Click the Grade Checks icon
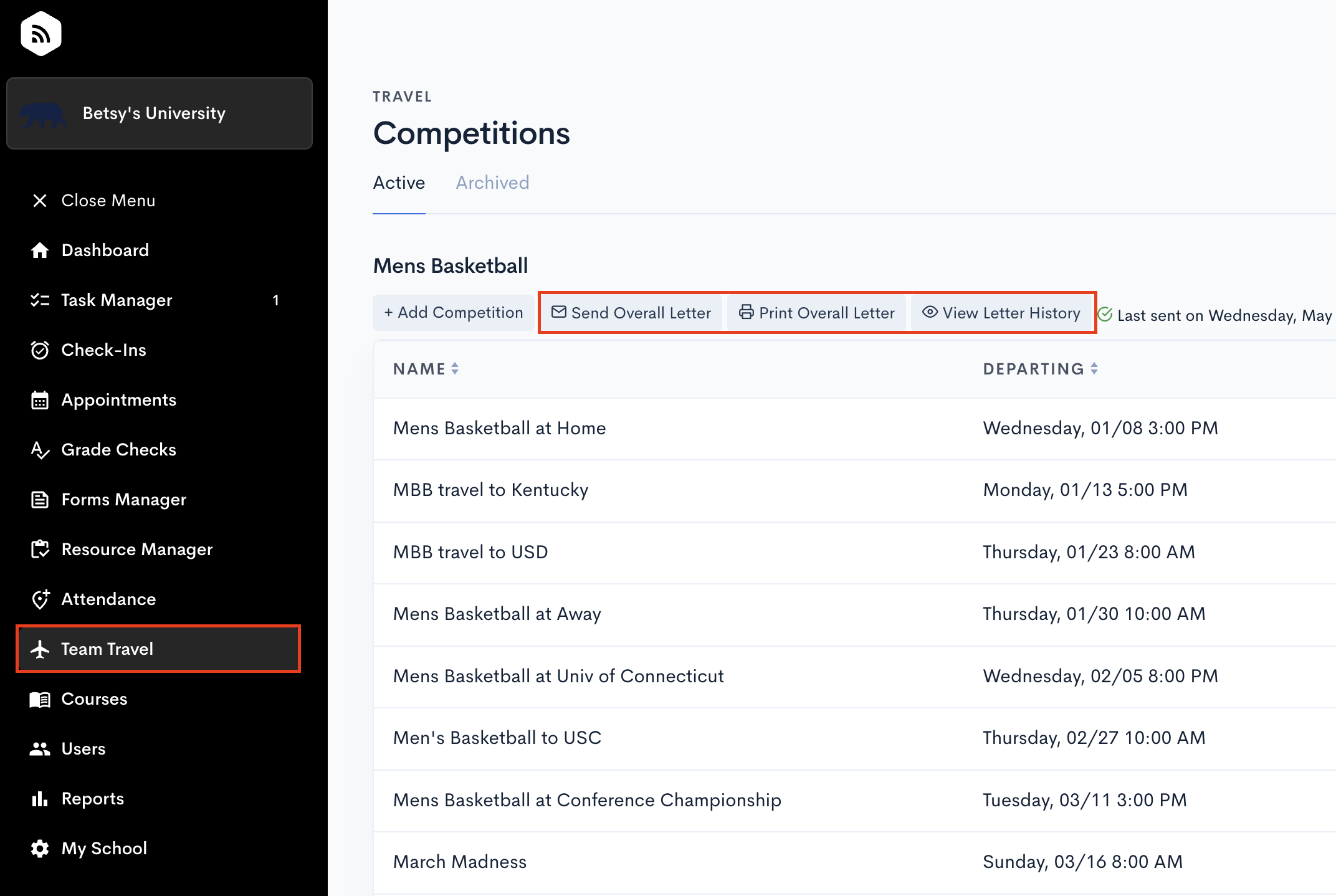Viewport: 1336px width, 896px height. coord(40,450)
